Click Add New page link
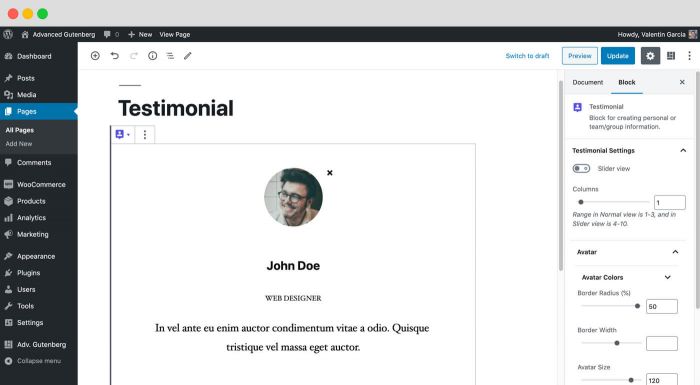700x385 pixels. [19, 144]
